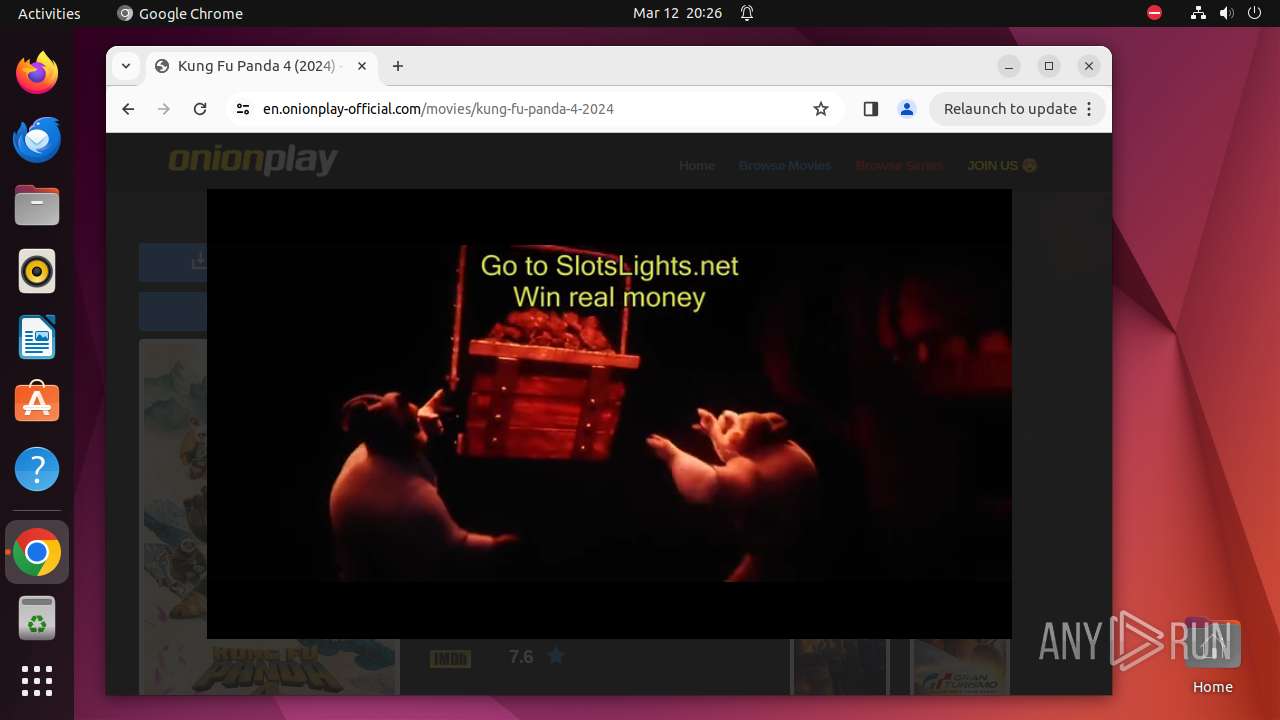Screen dimensions: 1280x720
Task: Minimize the Chrome window
Action: (x=1009, y=66)
